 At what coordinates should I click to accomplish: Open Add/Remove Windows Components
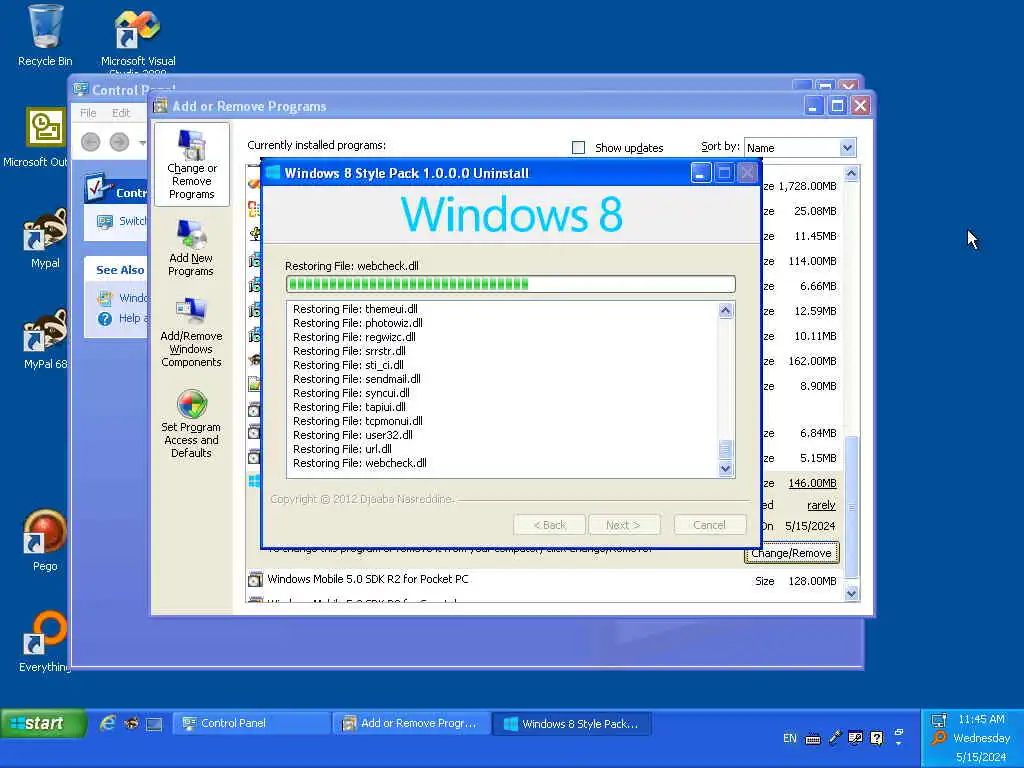(191, 332)
